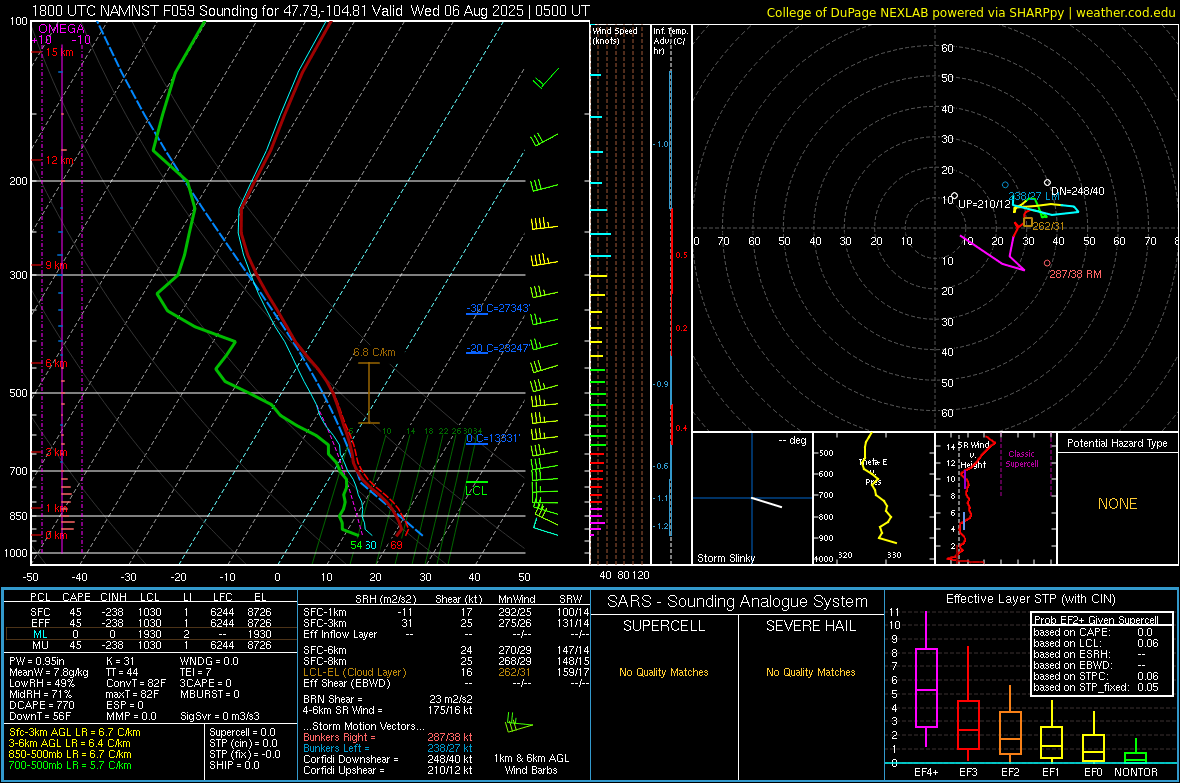Click the WNDG = 0.0 value
Image resolution: width=1180 pixels, height=783 pixels.
[x=209, y=661]
